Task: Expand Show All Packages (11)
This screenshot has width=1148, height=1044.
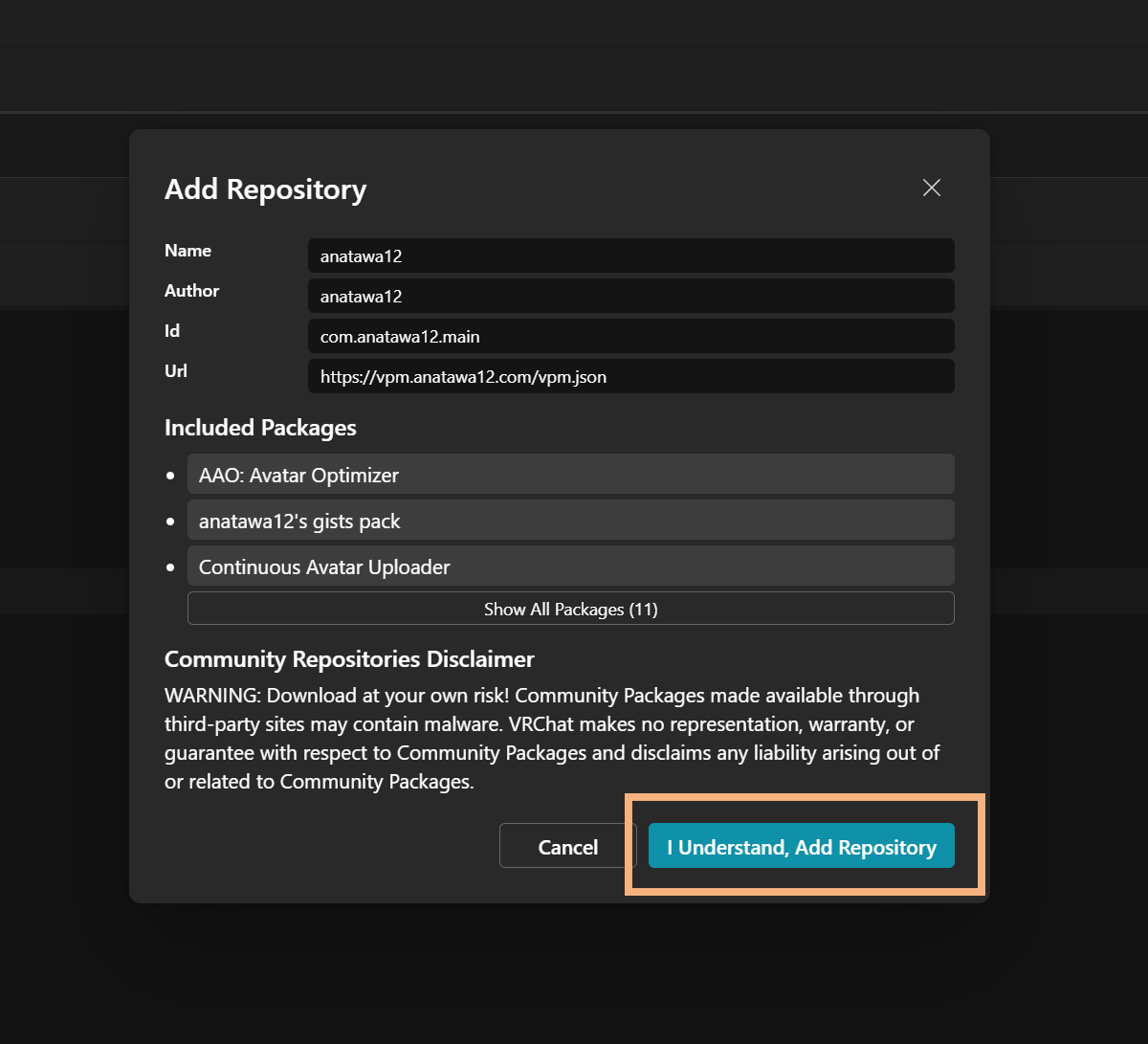Action: tap(571, 609)
